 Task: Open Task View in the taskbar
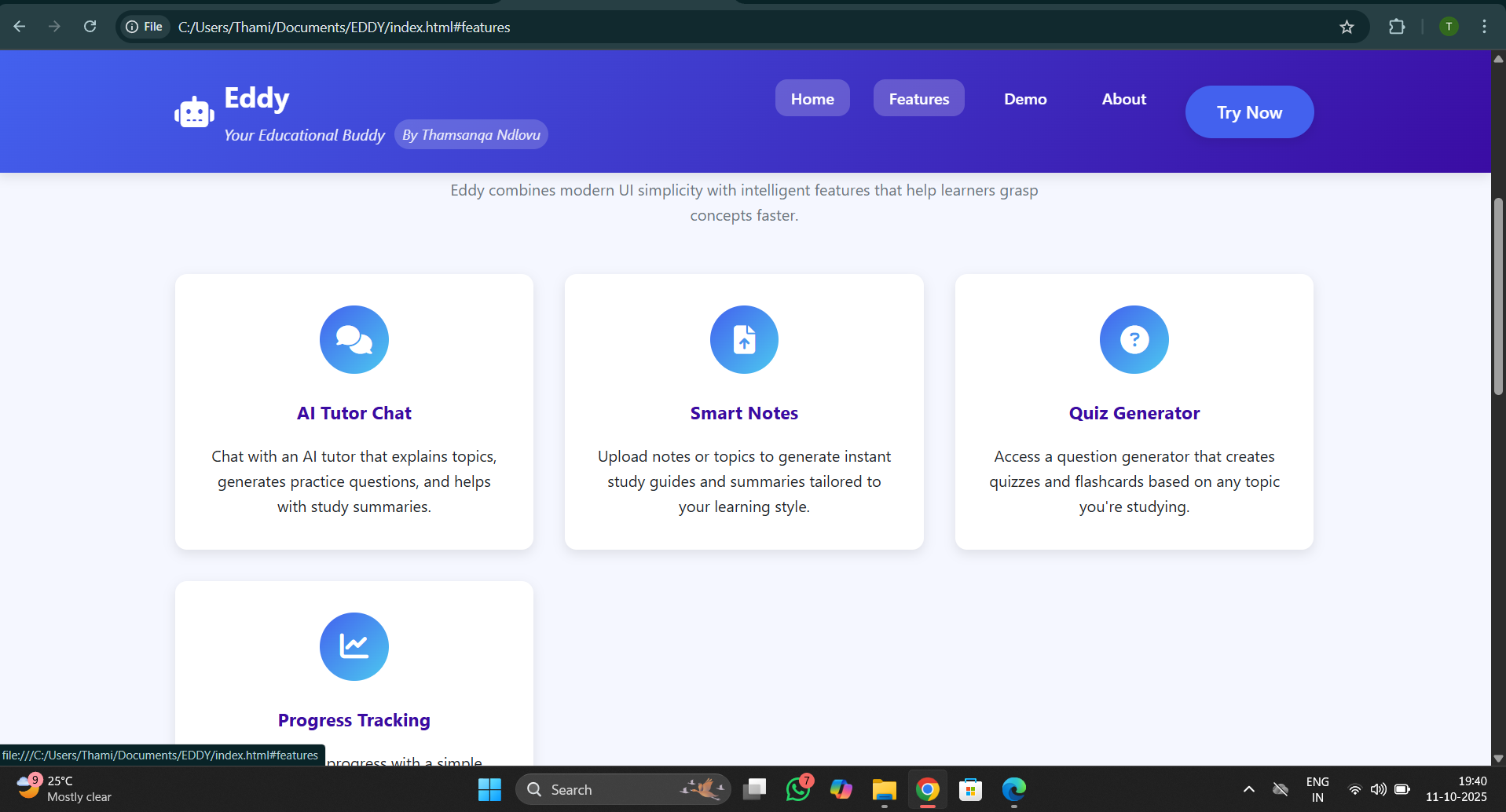(755, 789)
